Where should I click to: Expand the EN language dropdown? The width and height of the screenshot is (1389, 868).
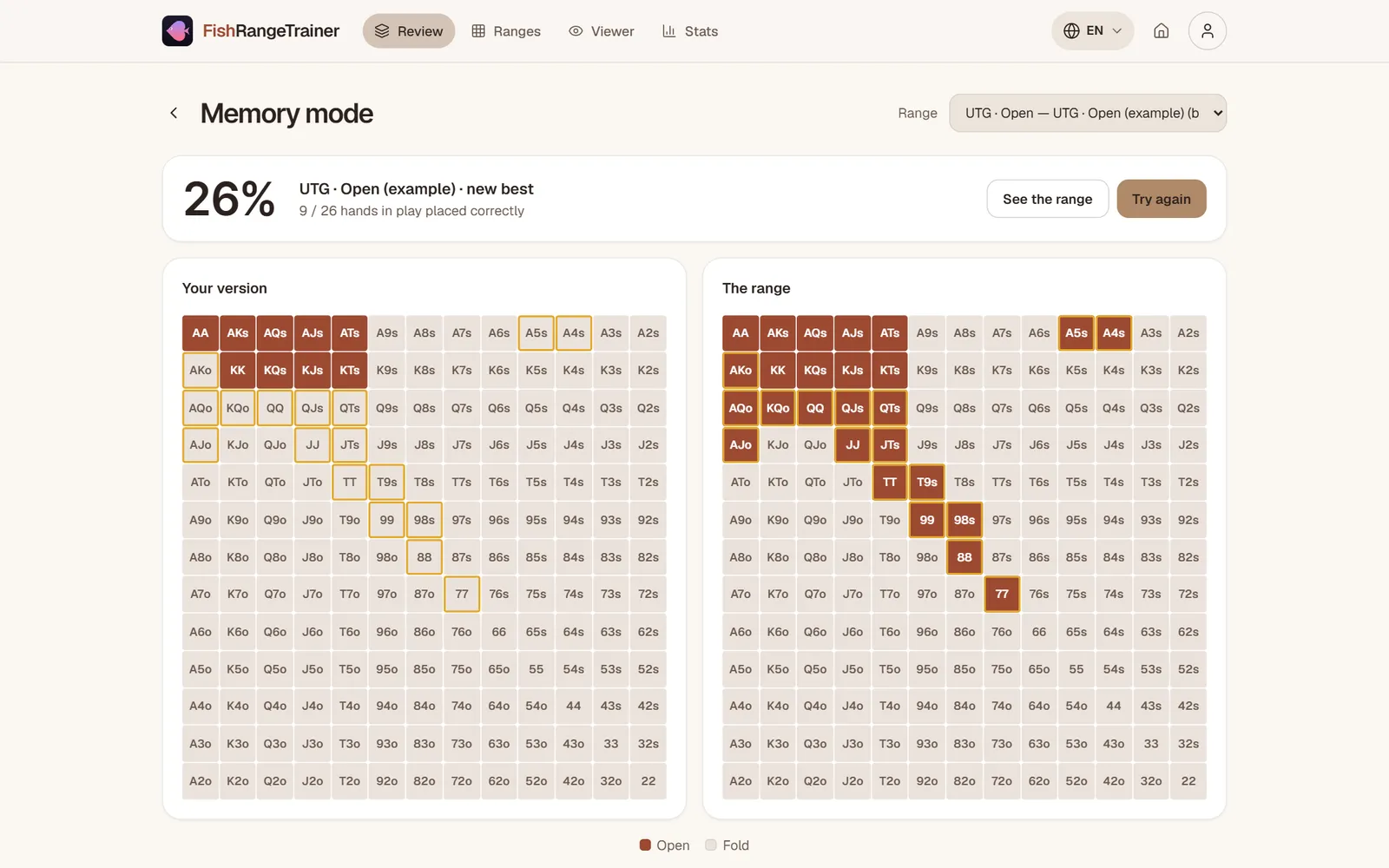coord(1093,31)
